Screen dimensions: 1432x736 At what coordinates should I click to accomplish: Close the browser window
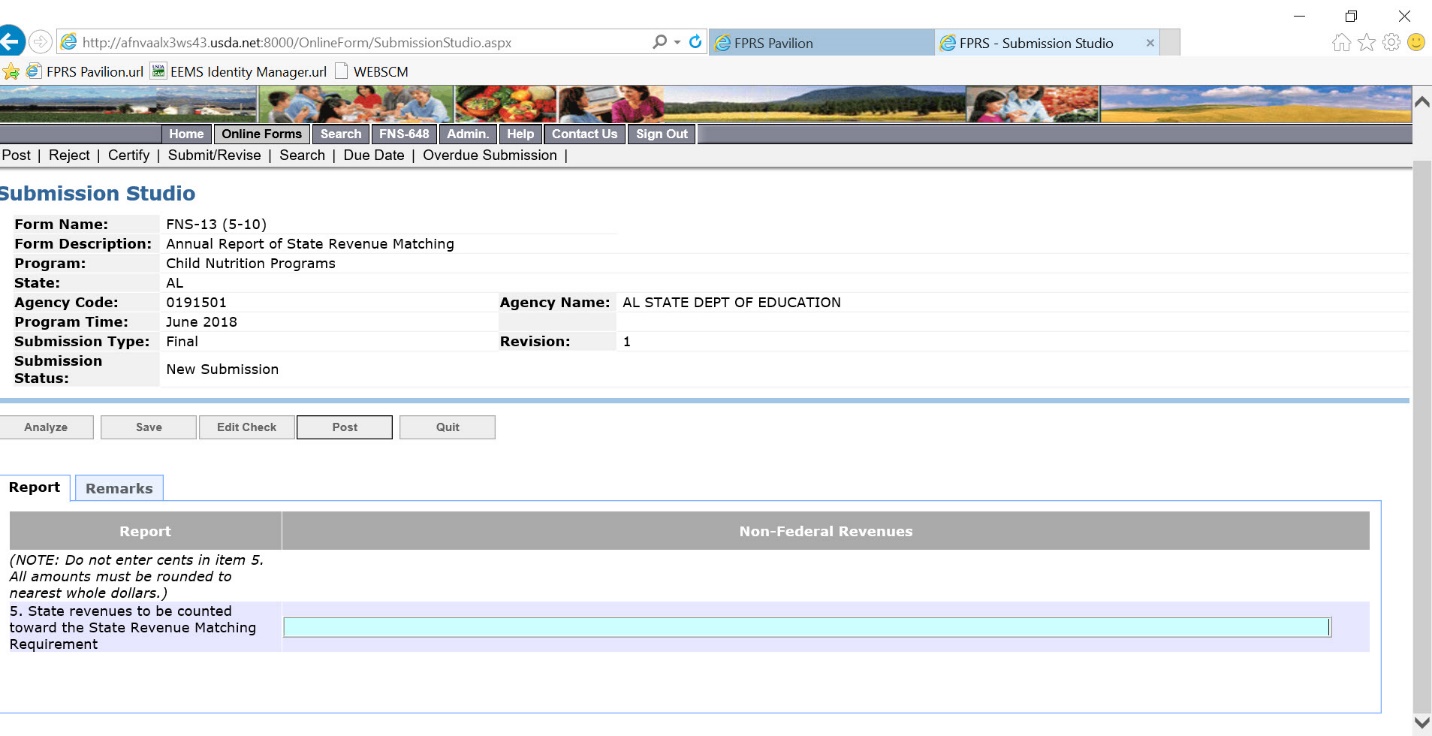[x=1404, y=16]
